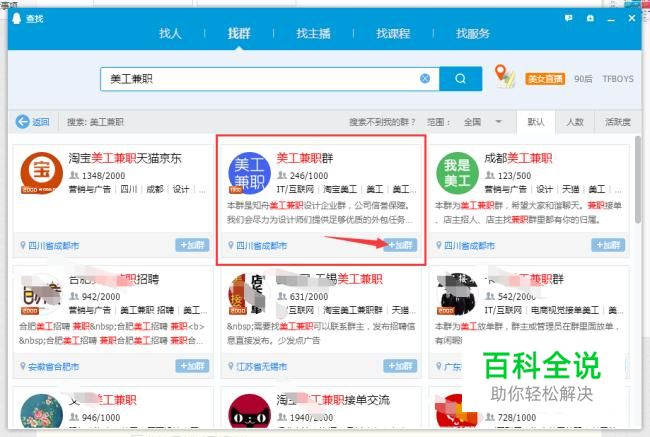Open the 淘宝 接单交流 group with 1940 members
This screenshot has width=650, height=437.
tap(321, 408)
